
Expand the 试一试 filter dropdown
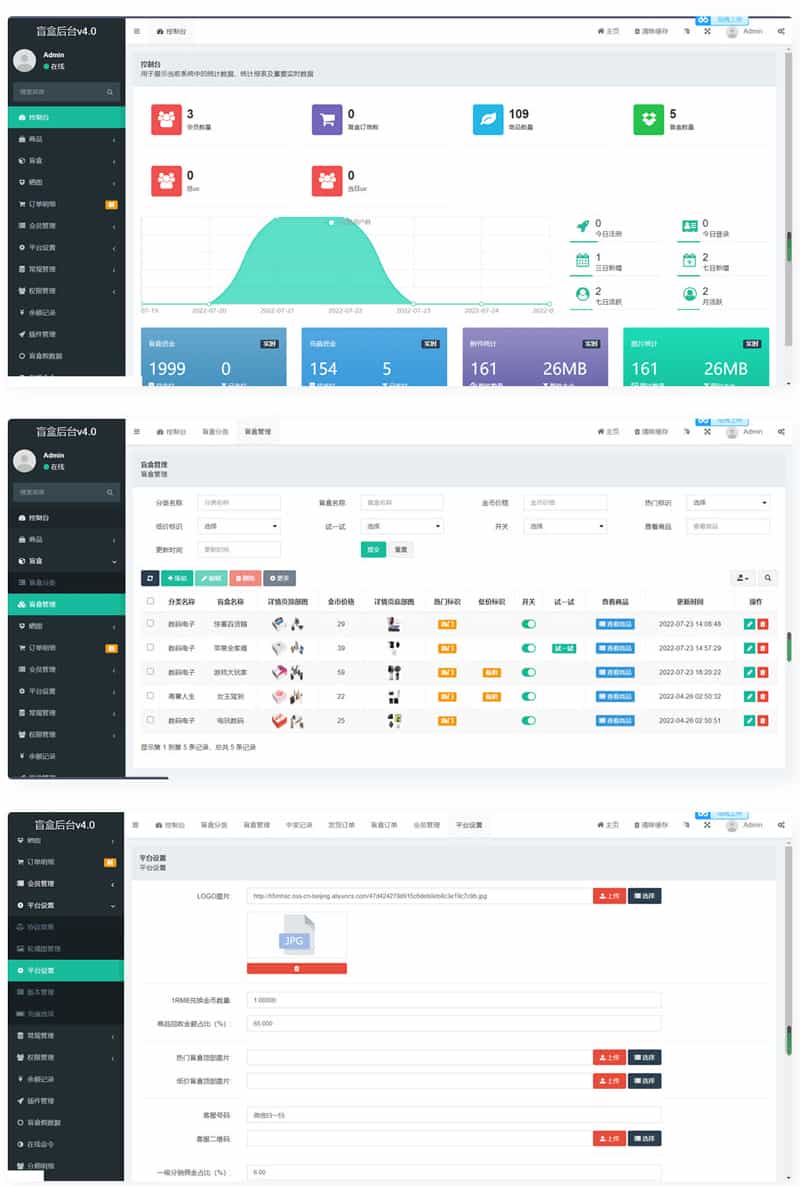click(402, 526)
